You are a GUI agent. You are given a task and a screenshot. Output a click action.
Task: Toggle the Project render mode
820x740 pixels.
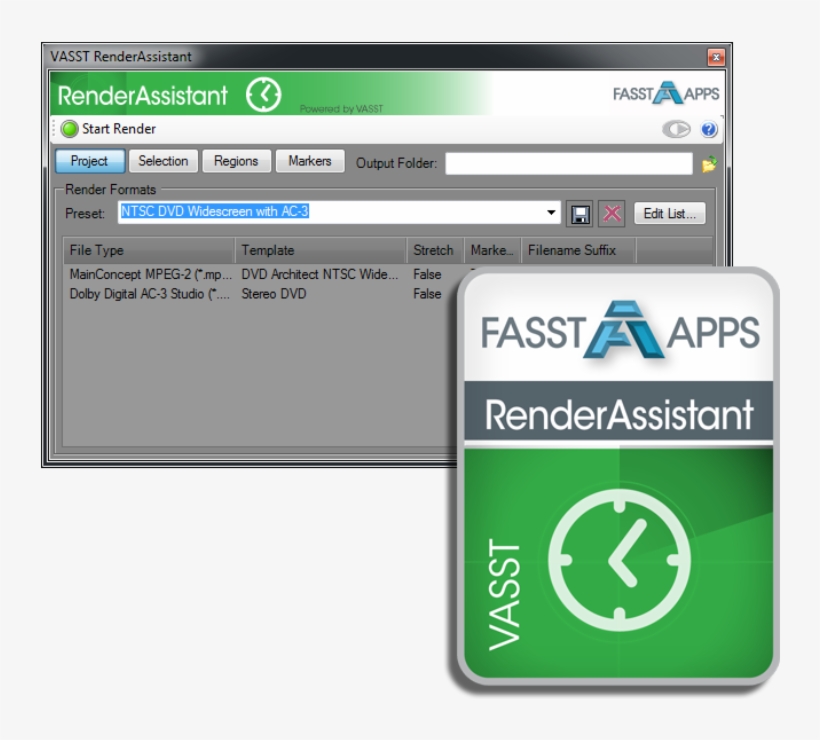pos(89,161)
